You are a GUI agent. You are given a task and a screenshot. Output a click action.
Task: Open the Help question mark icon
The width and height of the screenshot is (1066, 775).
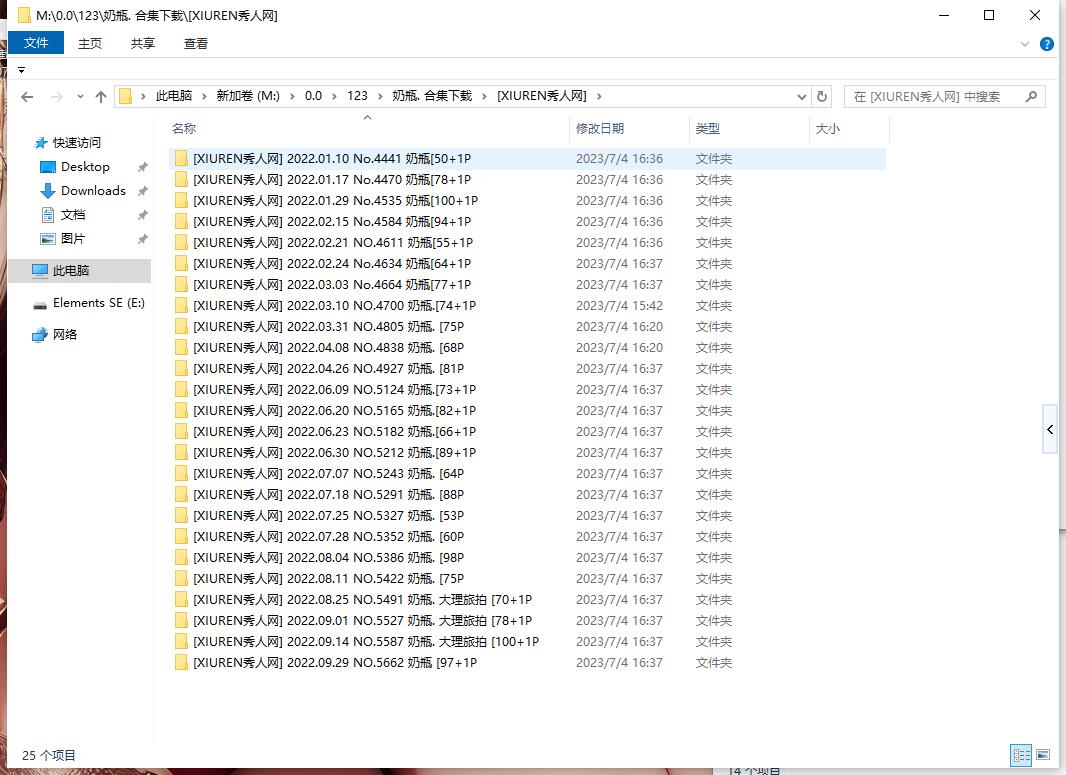click(1047, 44)
